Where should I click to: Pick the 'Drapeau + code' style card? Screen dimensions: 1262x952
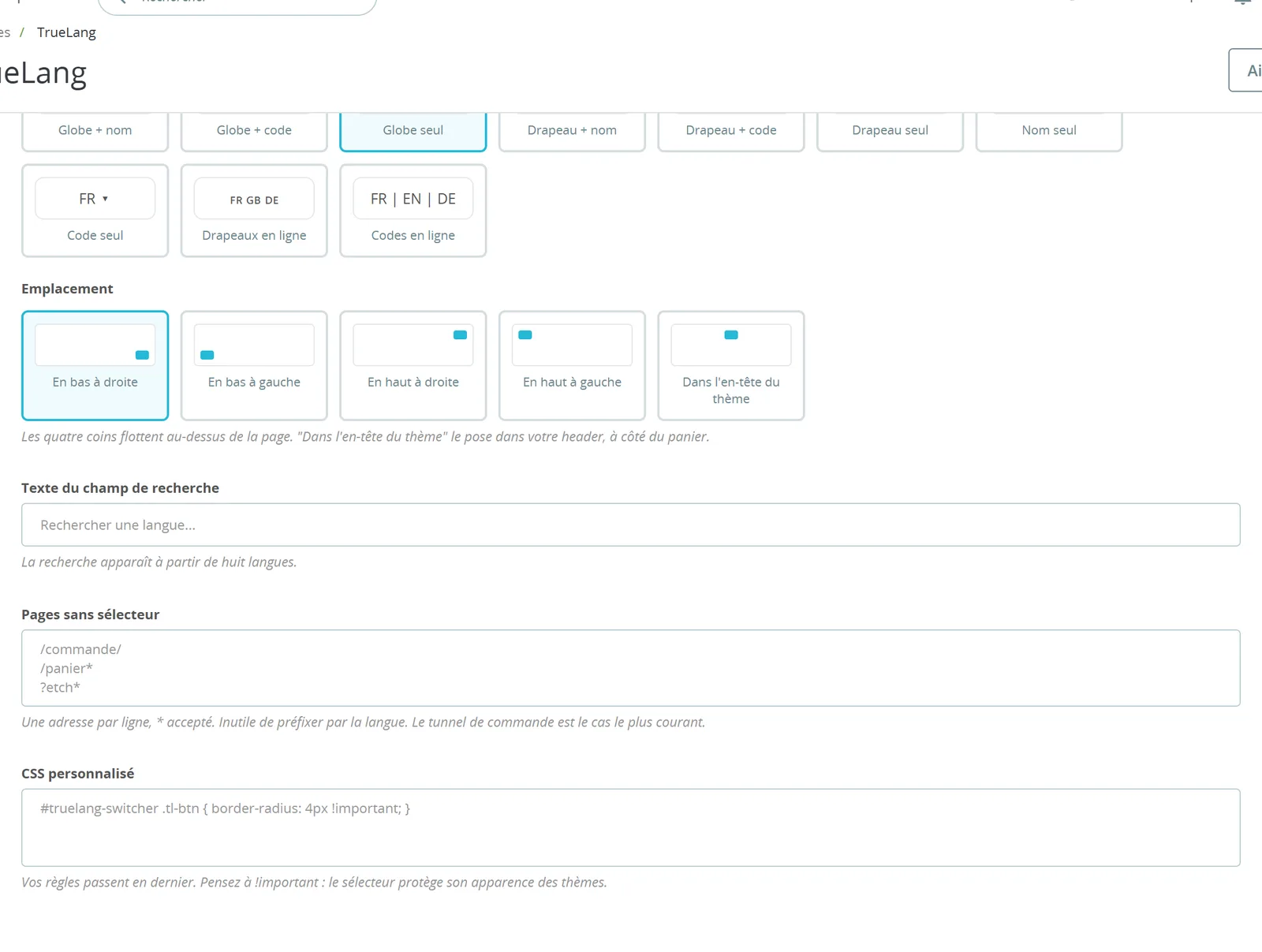point(731,131)
